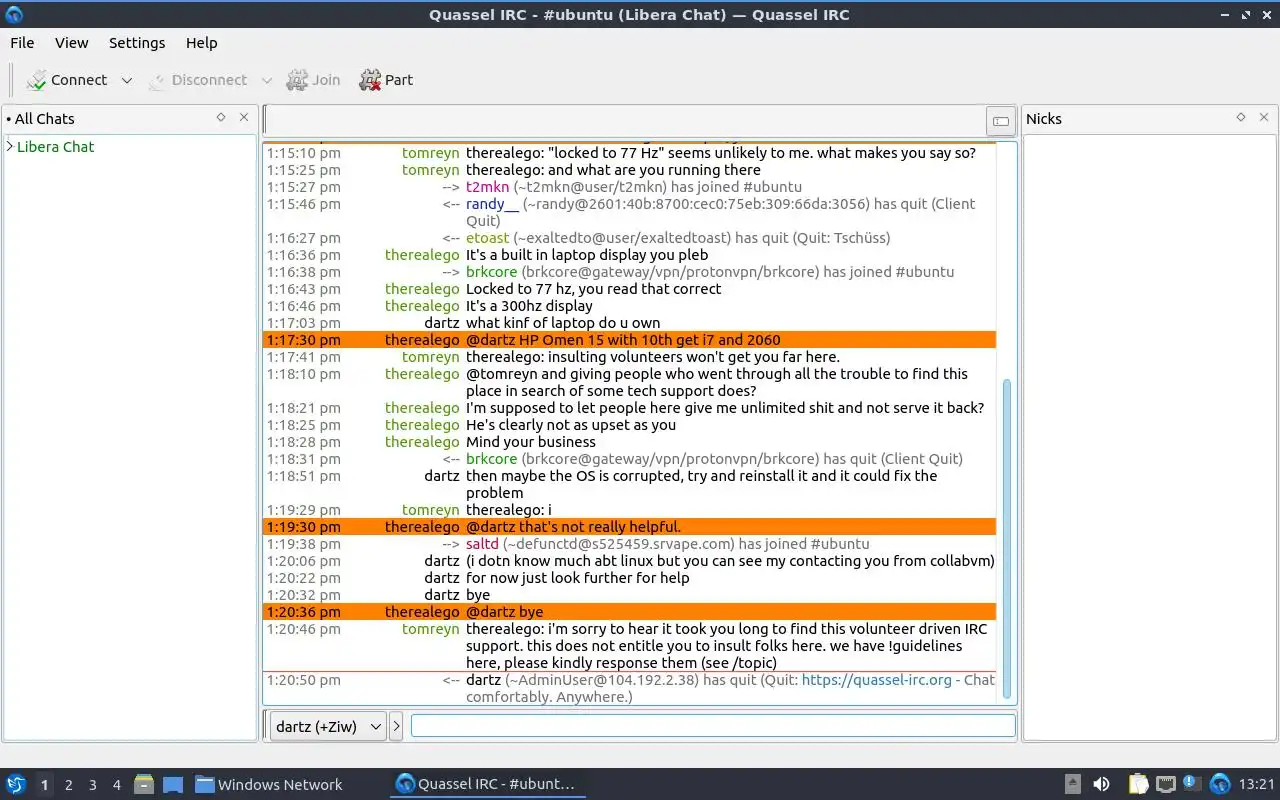Click Quassel IRC taskbar window button
The image size is (1280, 800).
click(487, 784)
